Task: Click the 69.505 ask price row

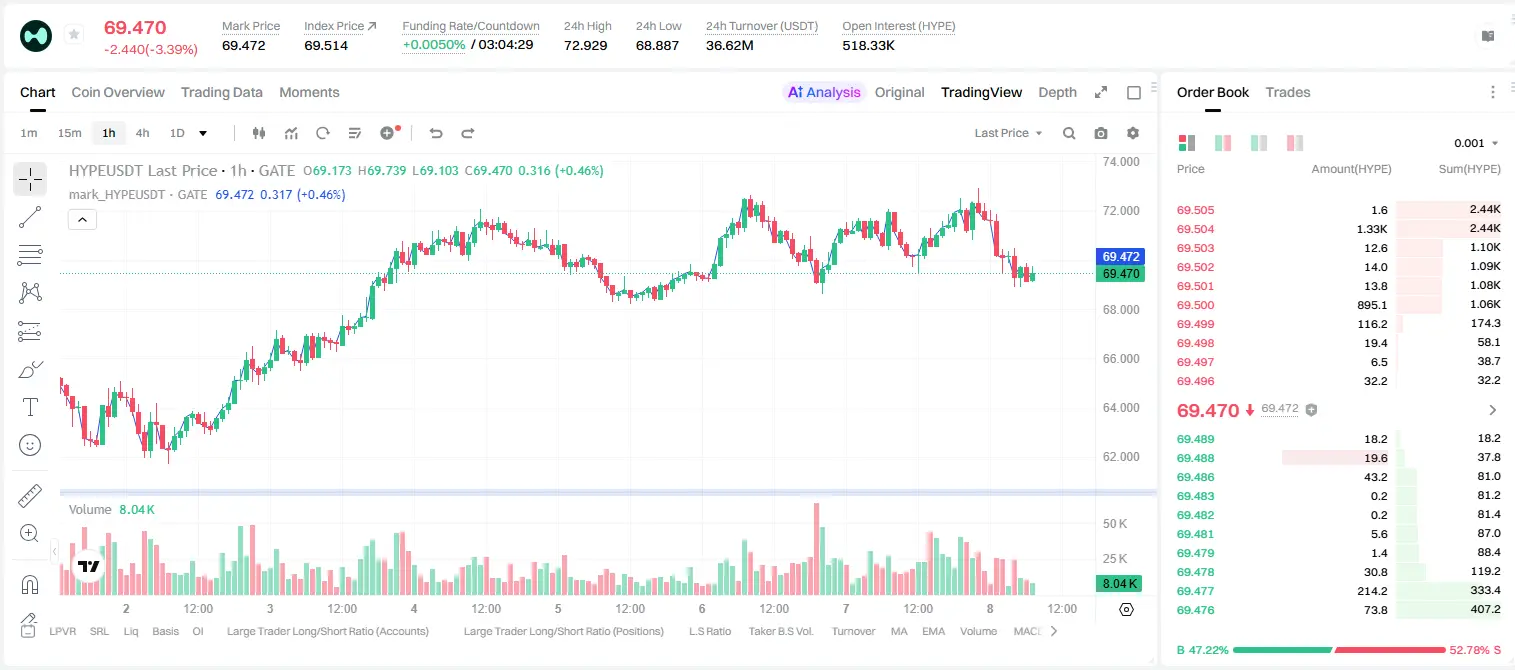Action: tap(1338, 210)
